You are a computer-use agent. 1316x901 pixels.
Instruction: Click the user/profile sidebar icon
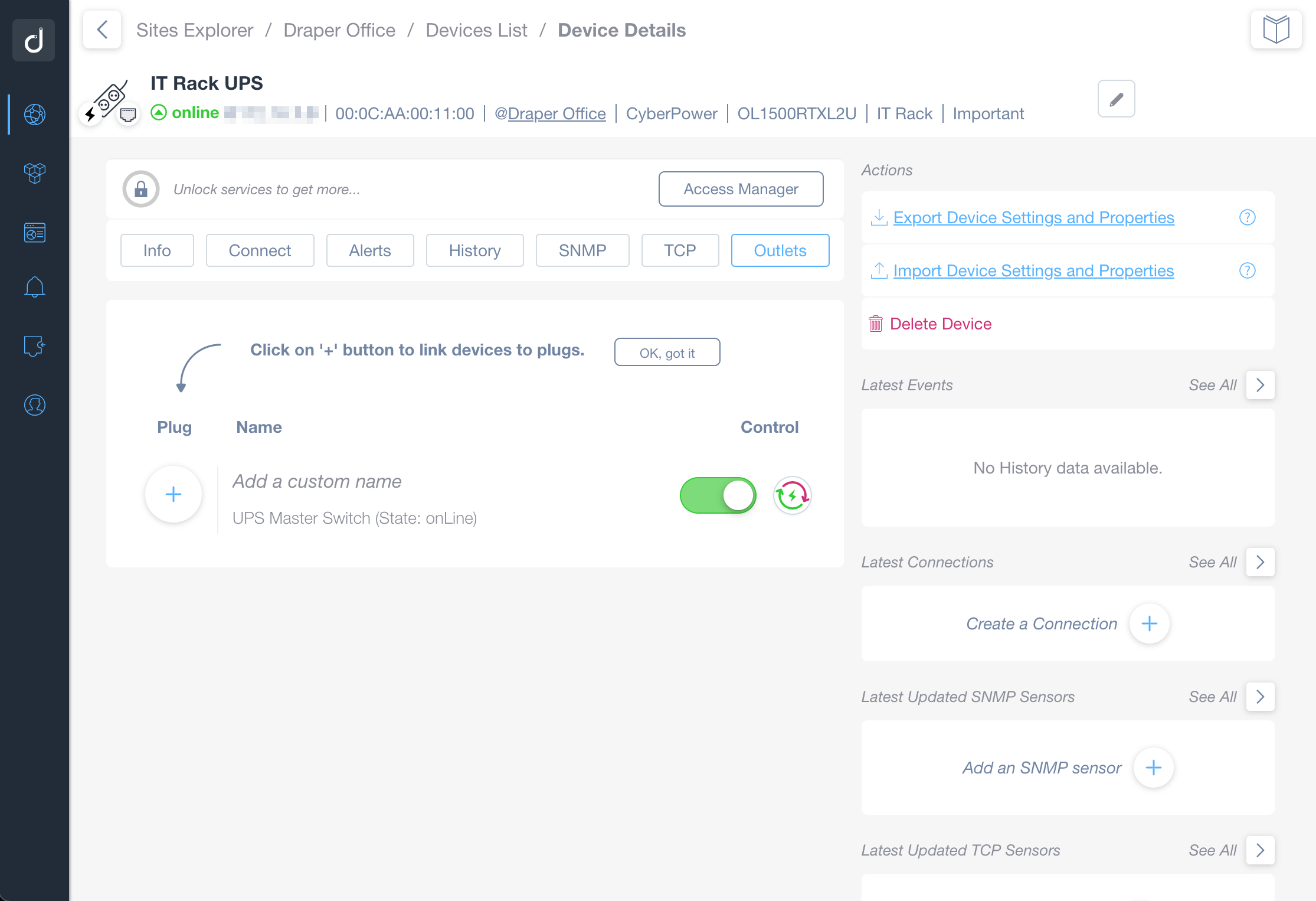(35, 405)
